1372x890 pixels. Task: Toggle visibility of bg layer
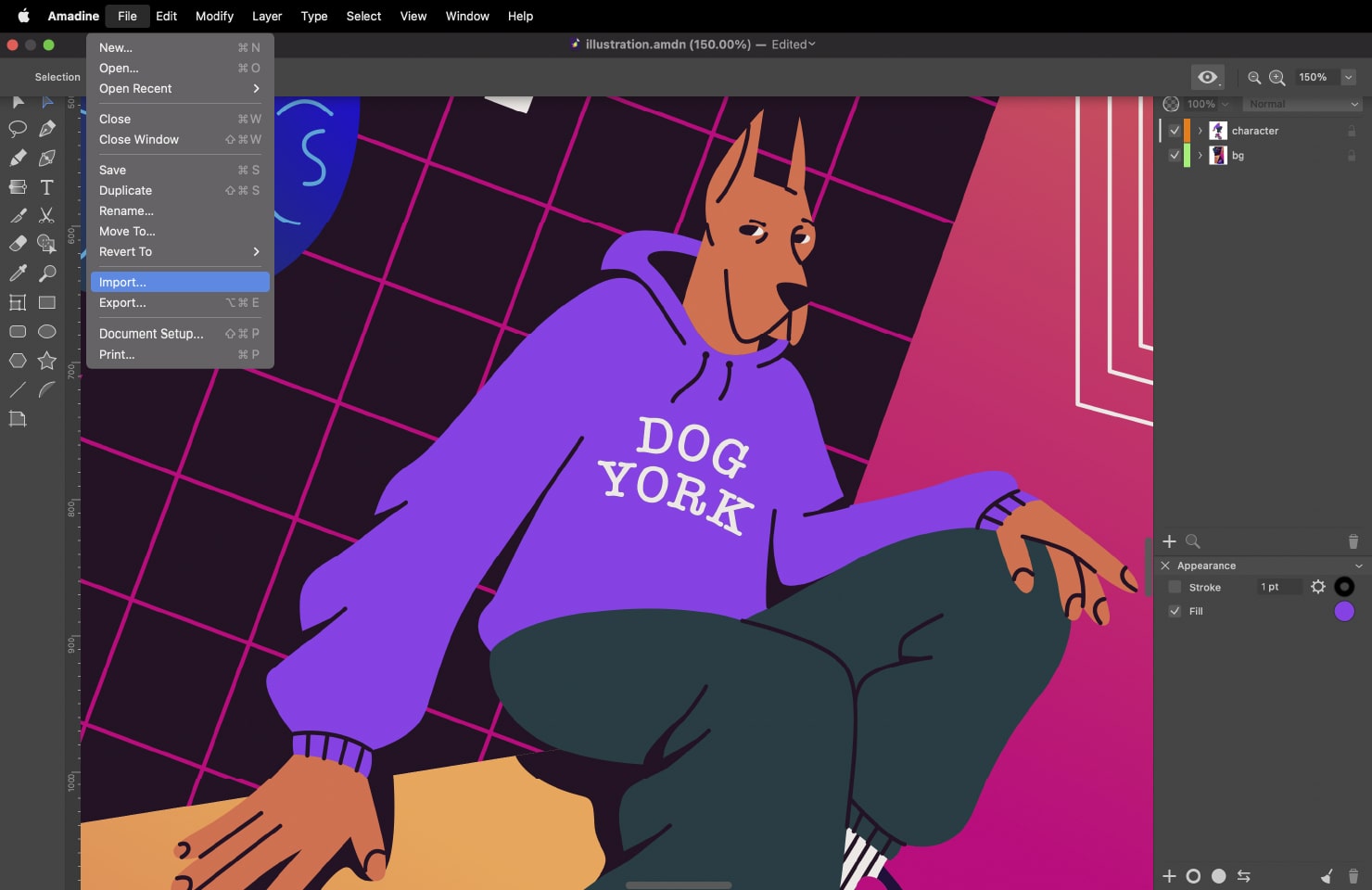1175,155
